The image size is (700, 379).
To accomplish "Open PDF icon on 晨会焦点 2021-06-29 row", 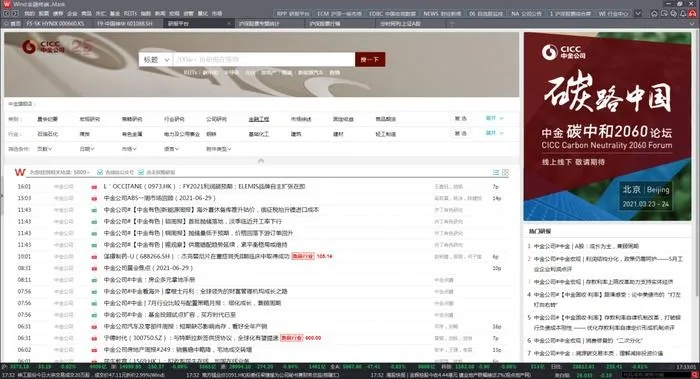I will (94, 269).
